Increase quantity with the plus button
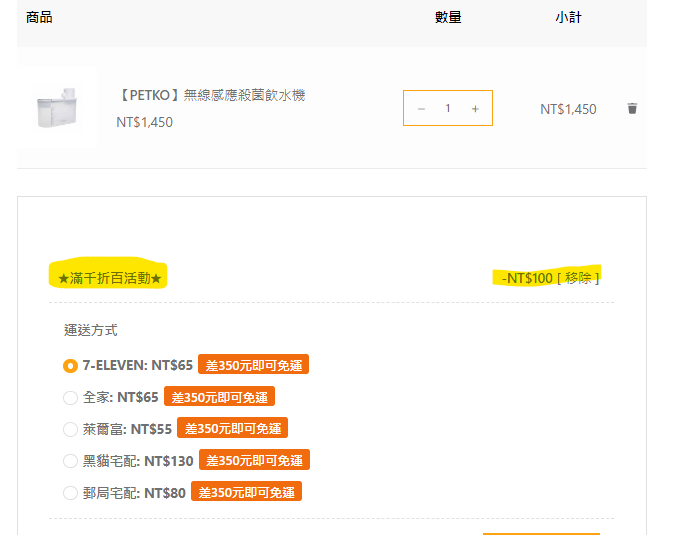The height and width of the screenshot is (535, 691). tap(475, 108)
